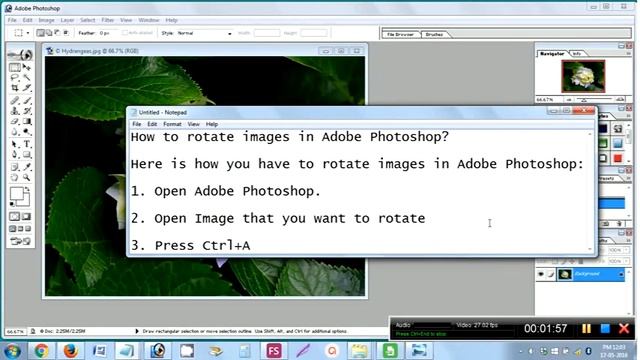Select the Lasso tool
Image resolution: width=640 pixels, height=360 pixels.
15,78
